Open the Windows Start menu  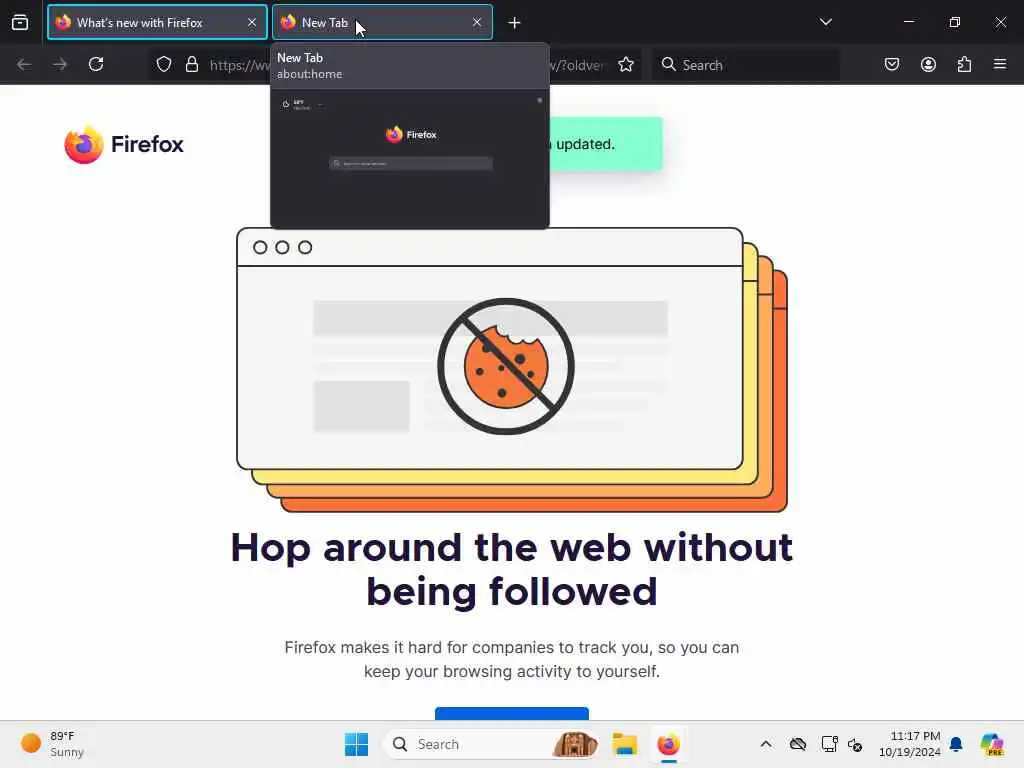[x=357, y=744]
